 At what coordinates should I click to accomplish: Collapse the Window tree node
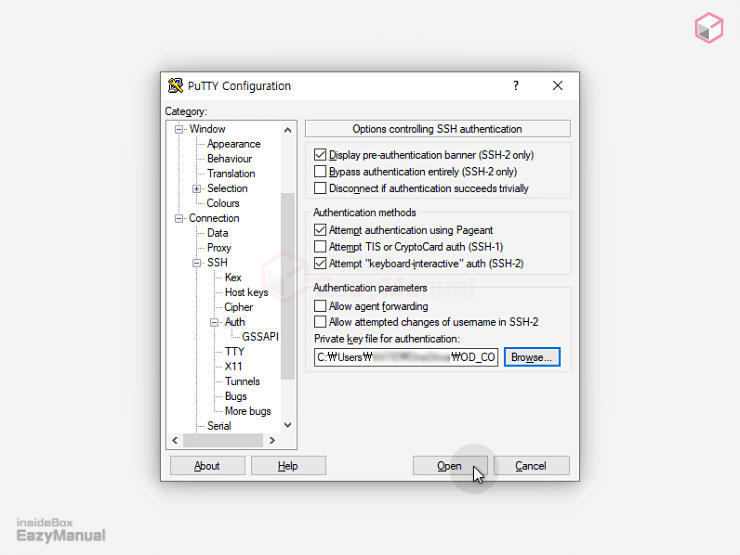point(178,129)
